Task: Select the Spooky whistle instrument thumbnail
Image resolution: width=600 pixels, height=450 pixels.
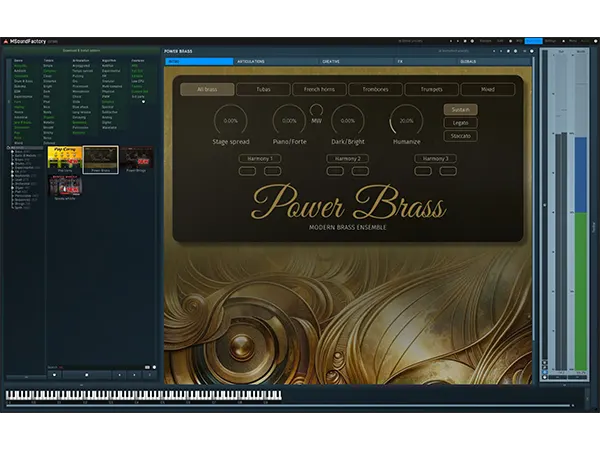Action: coord(65,188)
